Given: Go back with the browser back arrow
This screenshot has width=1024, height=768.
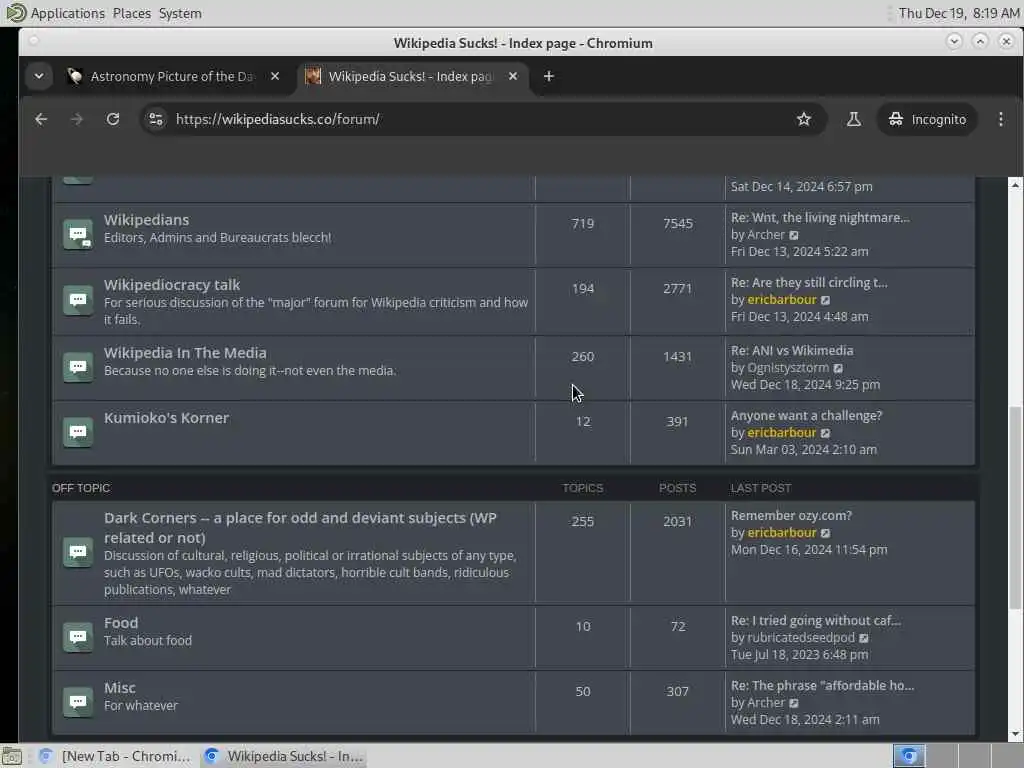Looking at the screenshot, I should pos(41,119).
